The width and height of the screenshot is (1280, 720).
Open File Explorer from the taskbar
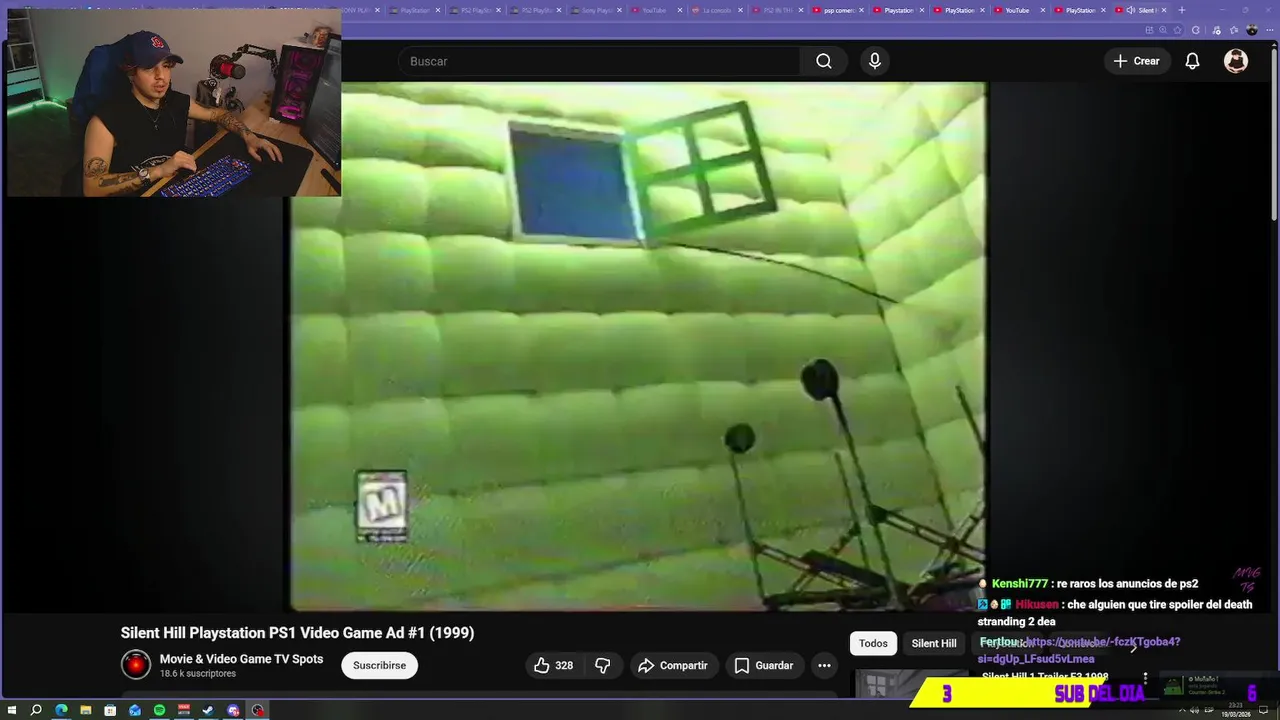86,710
